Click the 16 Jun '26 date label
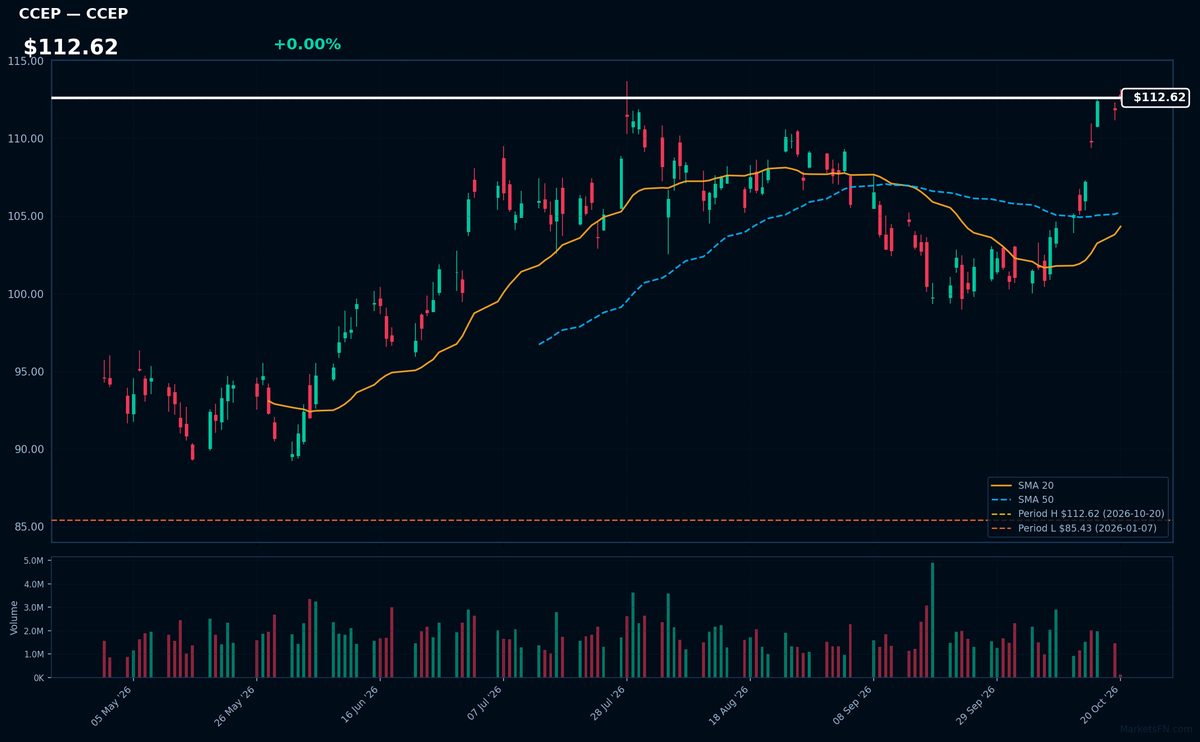Image resolution: width=1200 pixels, height=742 pixels. pyautogui.click(x=359, y=705)
